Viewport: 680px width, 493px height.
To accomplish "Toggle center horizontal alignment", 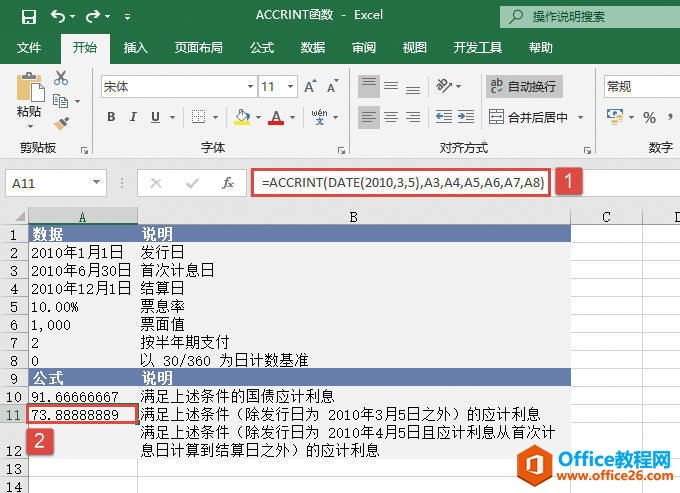I will point(391,117).
